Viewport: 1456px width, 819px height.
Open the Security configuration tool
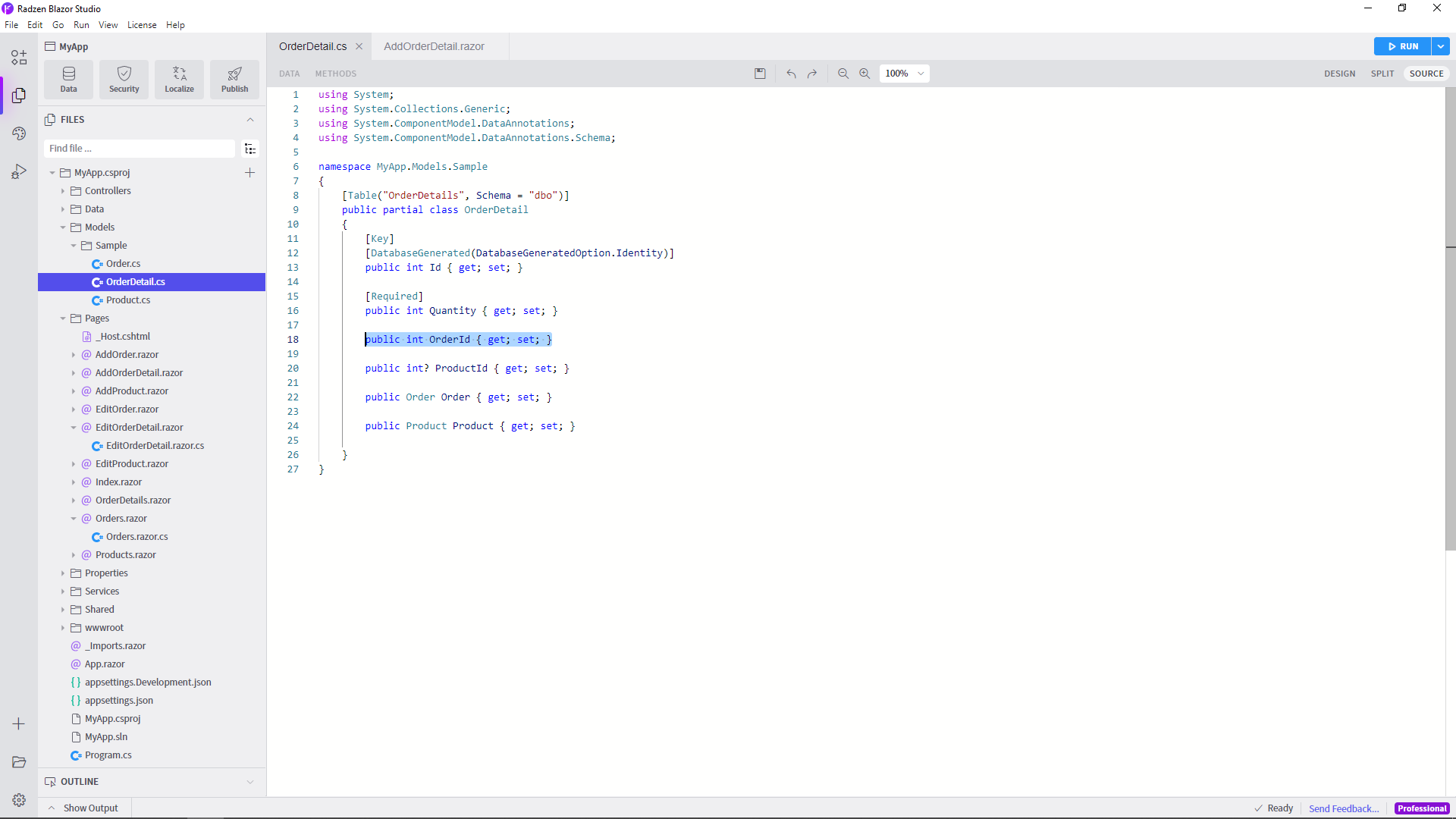[124, 79]
